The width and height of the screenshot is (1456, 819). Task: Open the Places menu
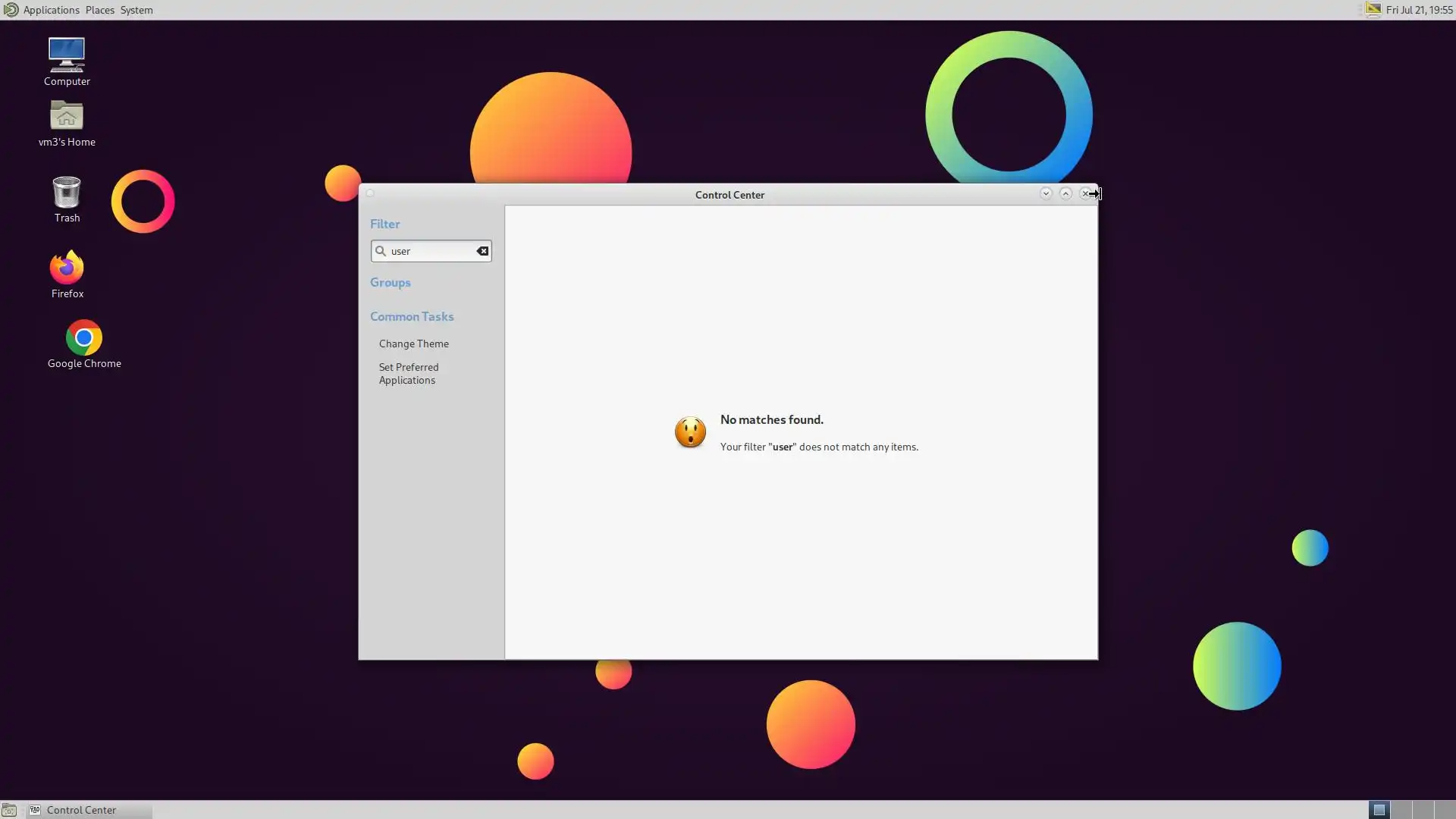pos(99,10)
